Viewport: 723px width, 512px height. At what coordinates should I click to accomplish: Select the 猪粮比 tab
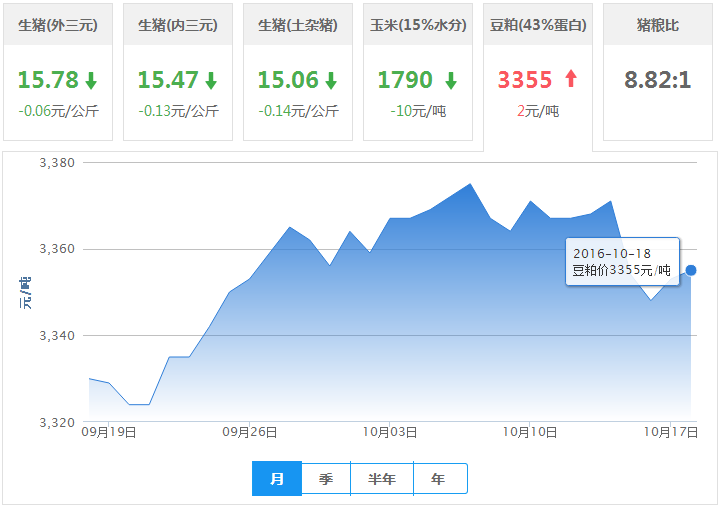point(658,72)
